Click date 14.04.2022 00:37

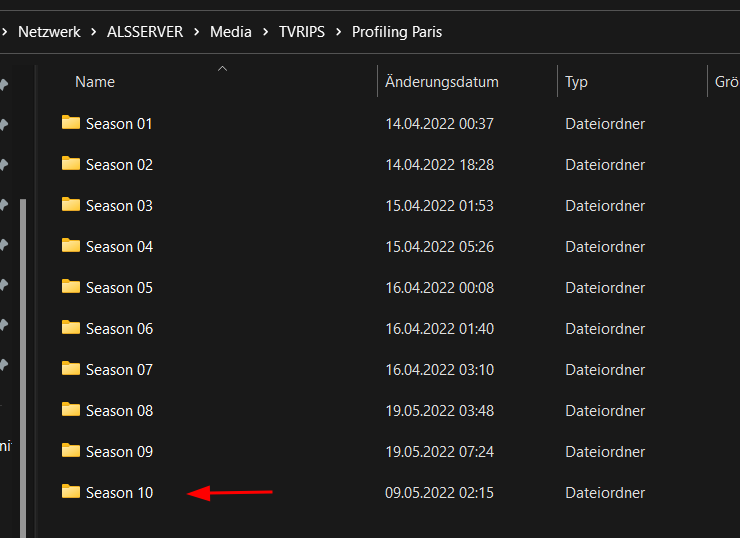439,124
